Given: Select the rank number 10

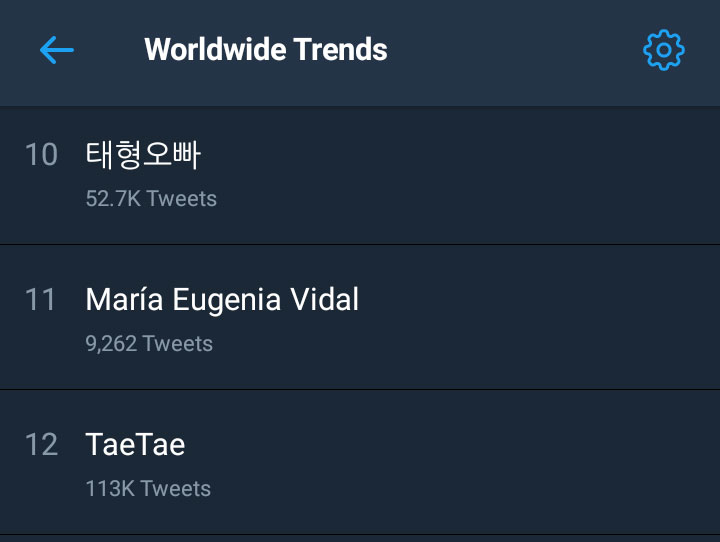Looking at the screenshot, I should click(x=41, y=154).
